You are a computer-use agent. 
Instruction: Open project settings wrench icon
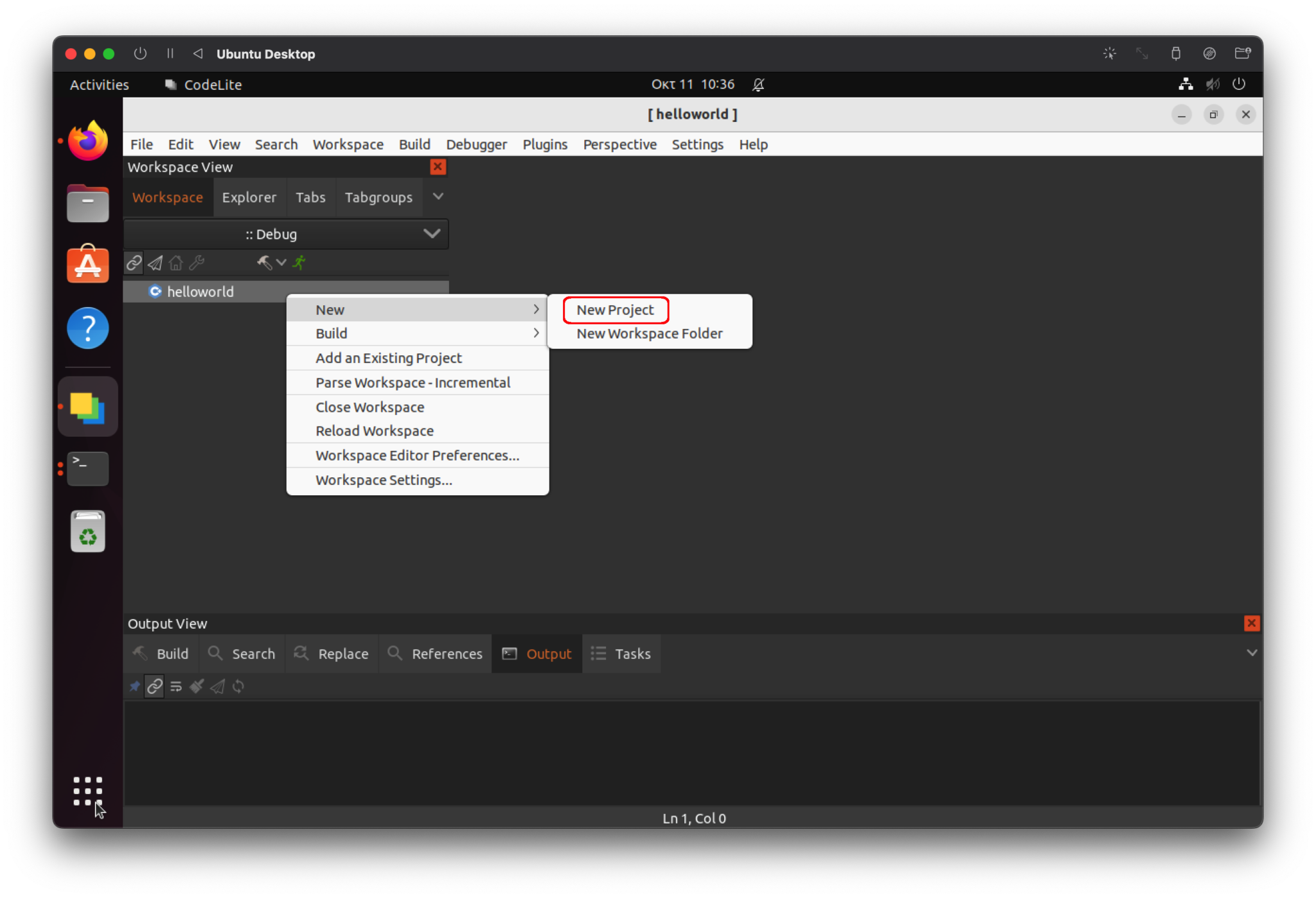(197, 263)
